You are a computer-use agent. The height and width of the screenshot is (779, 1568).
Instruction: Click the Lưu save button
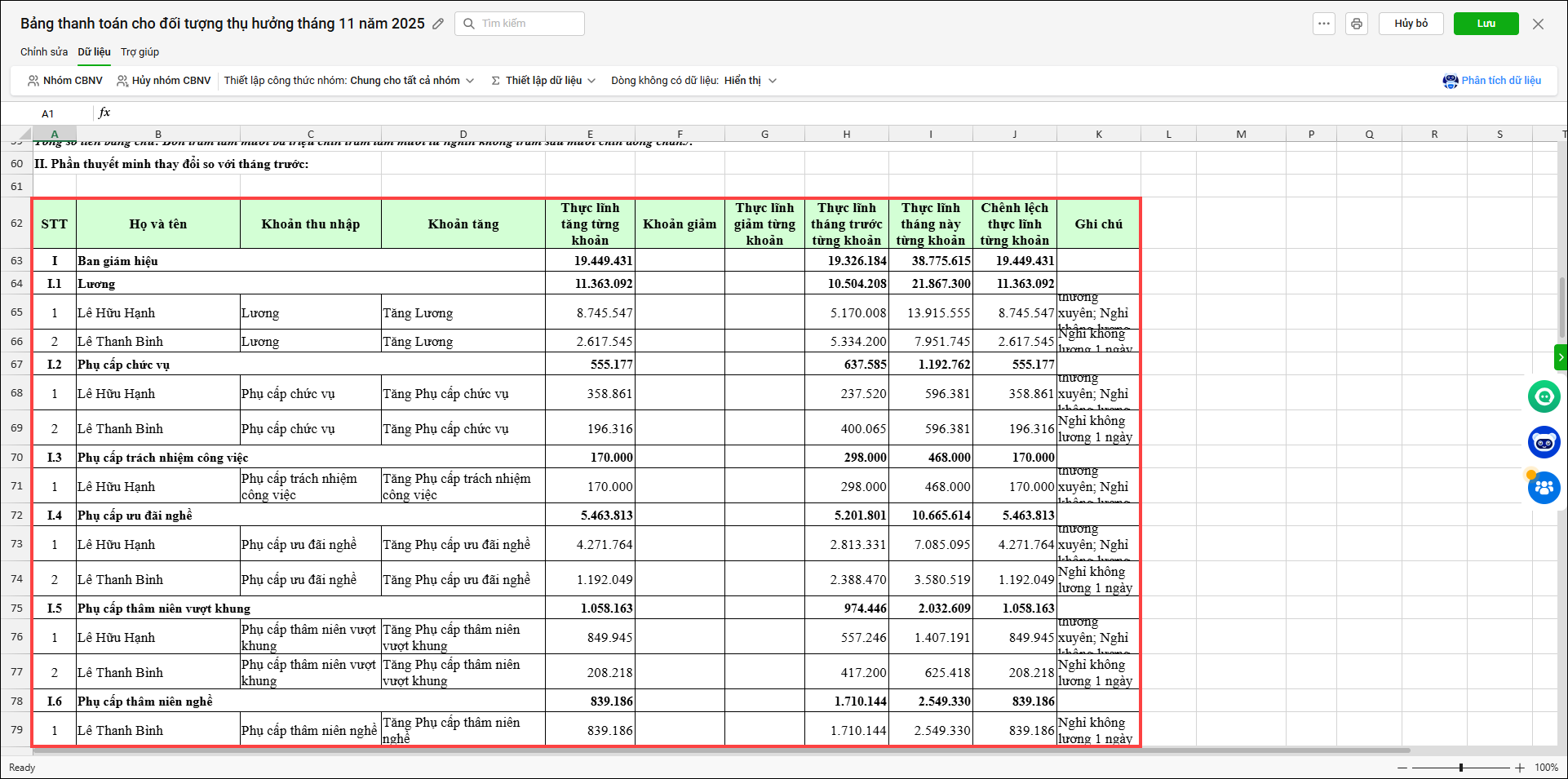1486,24
